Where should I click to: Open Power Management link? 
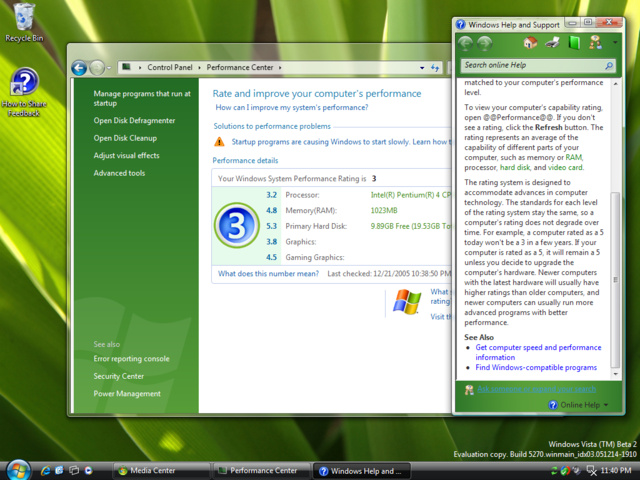[x=127, y=394]
